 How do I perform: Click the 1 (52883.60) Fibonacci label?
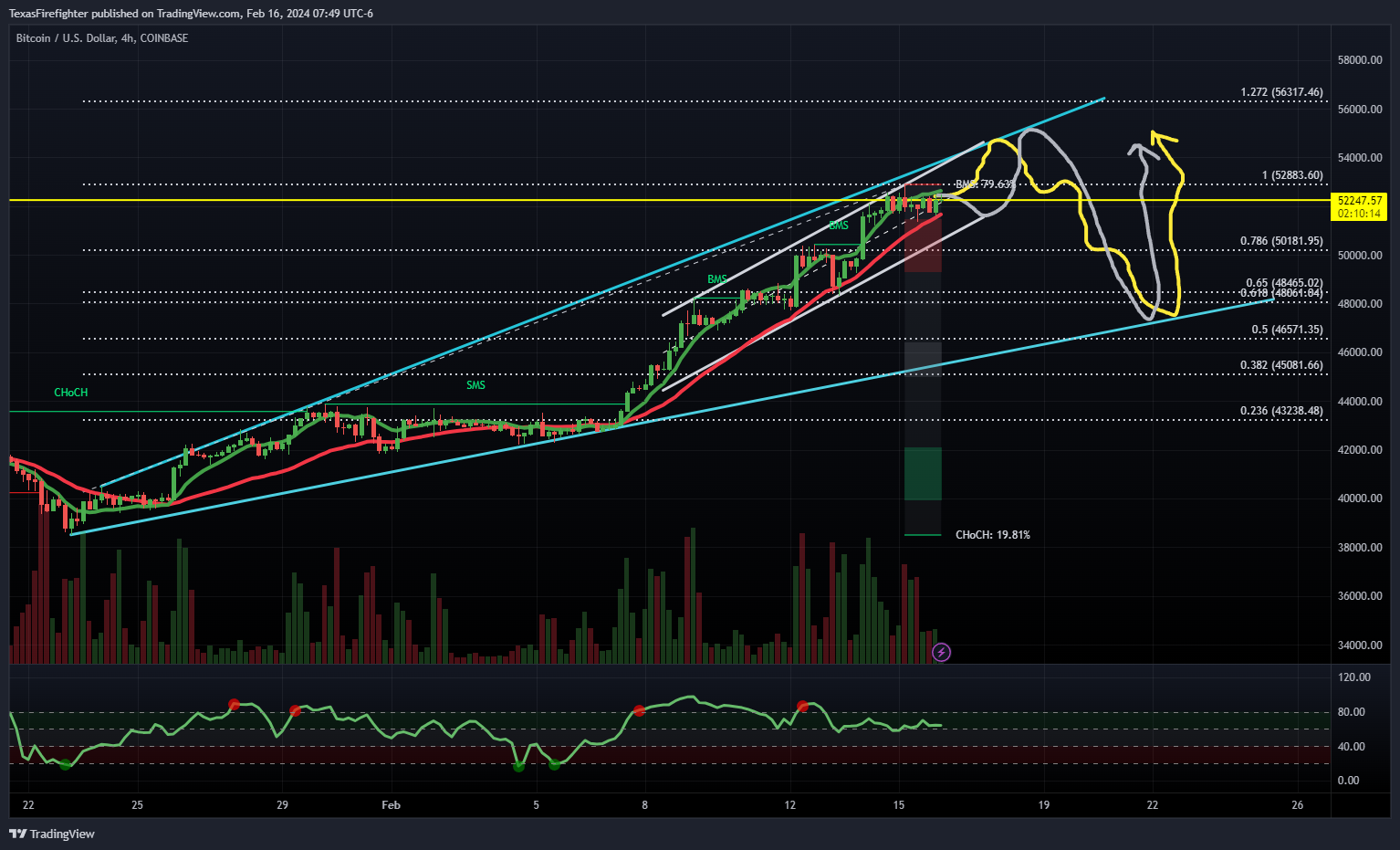1292,175
